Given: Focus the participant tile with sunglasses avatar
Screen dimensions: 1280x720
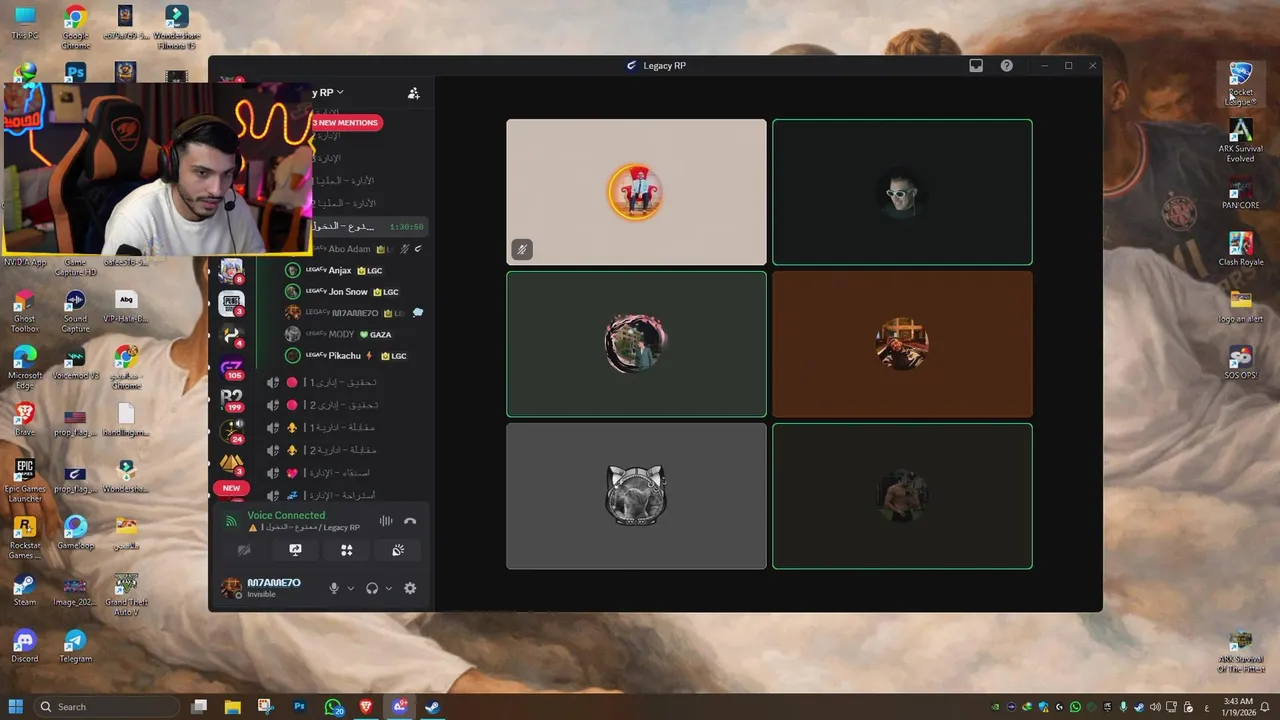Looking at the screenshot, I should click(902, 192).
